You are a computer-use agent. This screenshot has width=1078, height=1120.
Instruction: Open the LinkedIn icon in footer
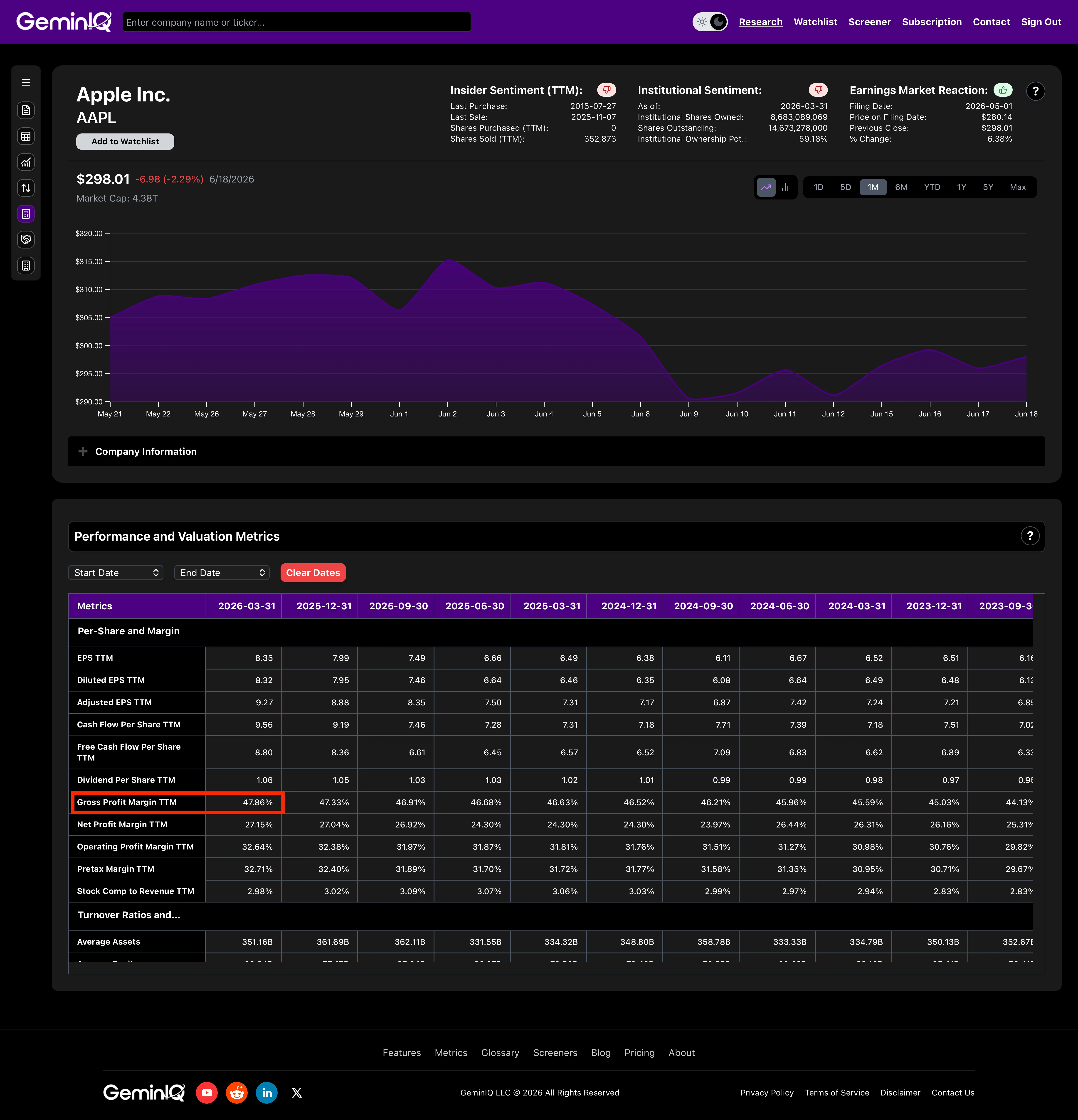point(267,1093)
